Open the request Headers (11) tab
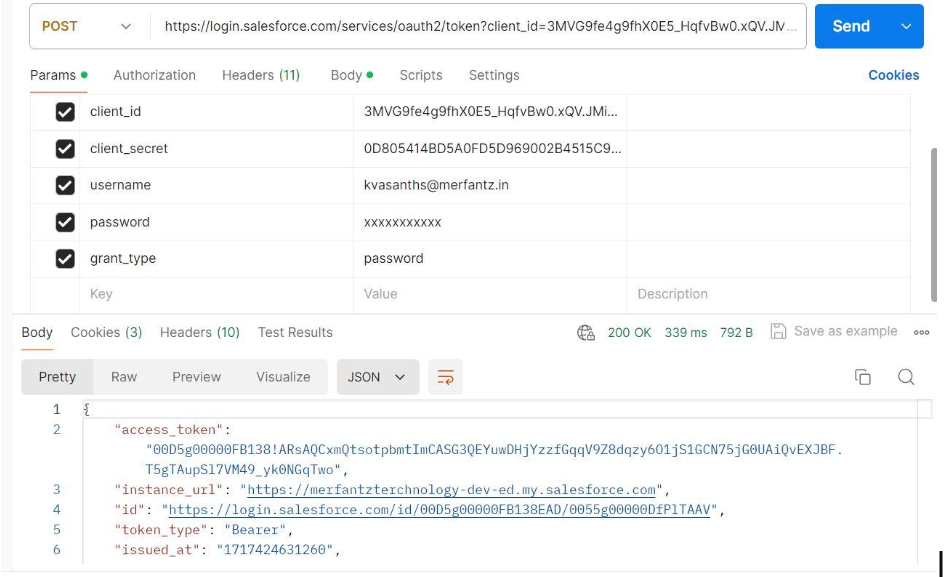The image size is (952, 577). [x=260, y=75]
